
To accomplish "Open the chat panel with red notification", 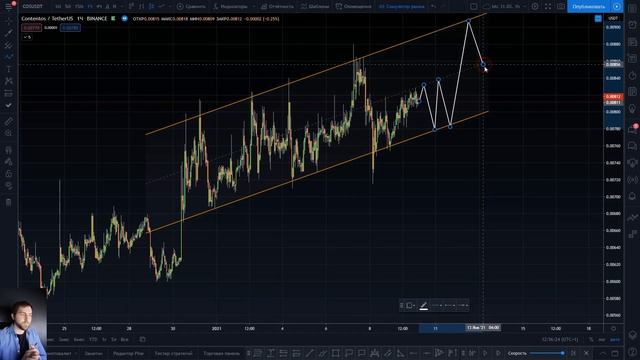I will click(632, 129).
